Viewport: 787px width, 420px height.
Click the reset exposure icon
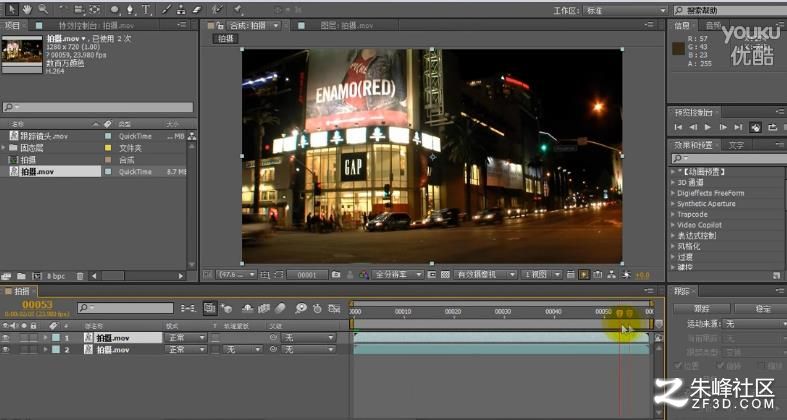[626, 274]
